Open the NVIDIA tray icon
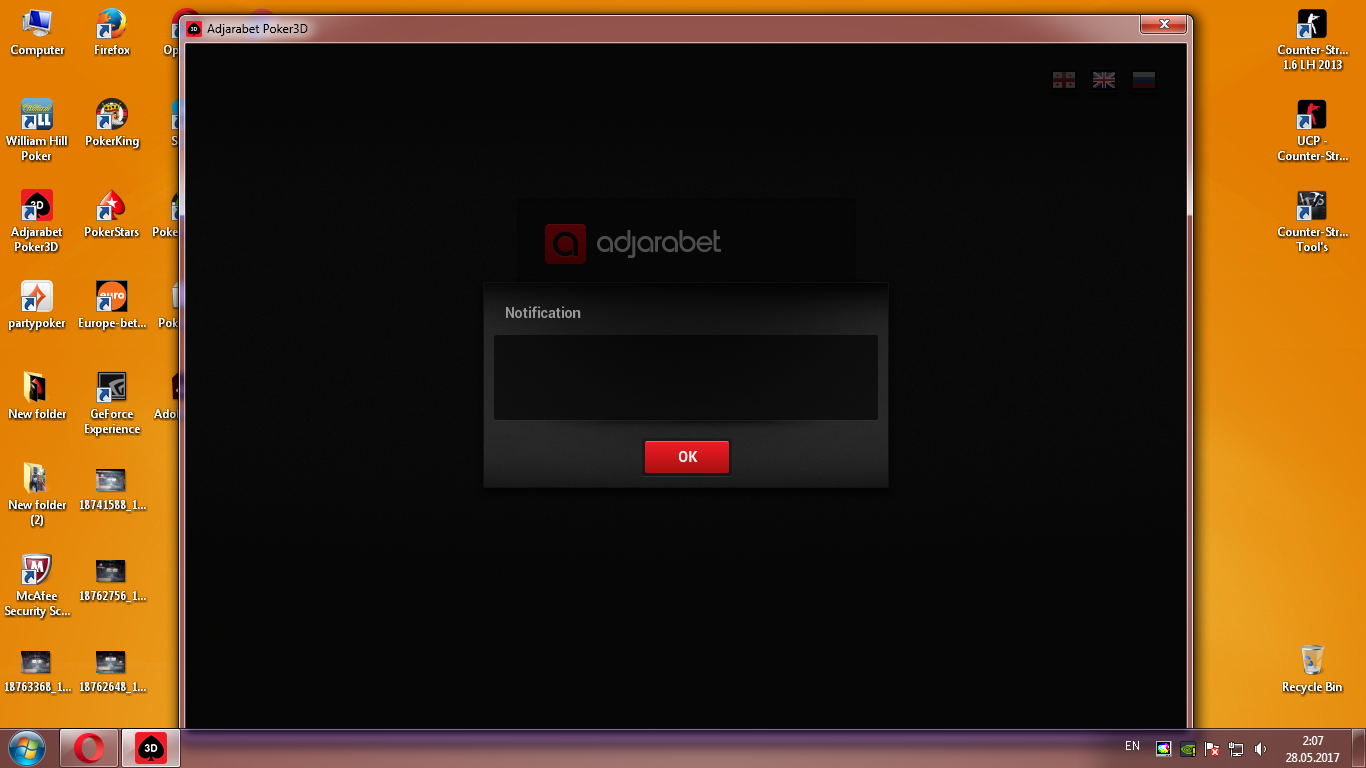The height and width of the screenshot is (768, 1366). point(1187,748)
